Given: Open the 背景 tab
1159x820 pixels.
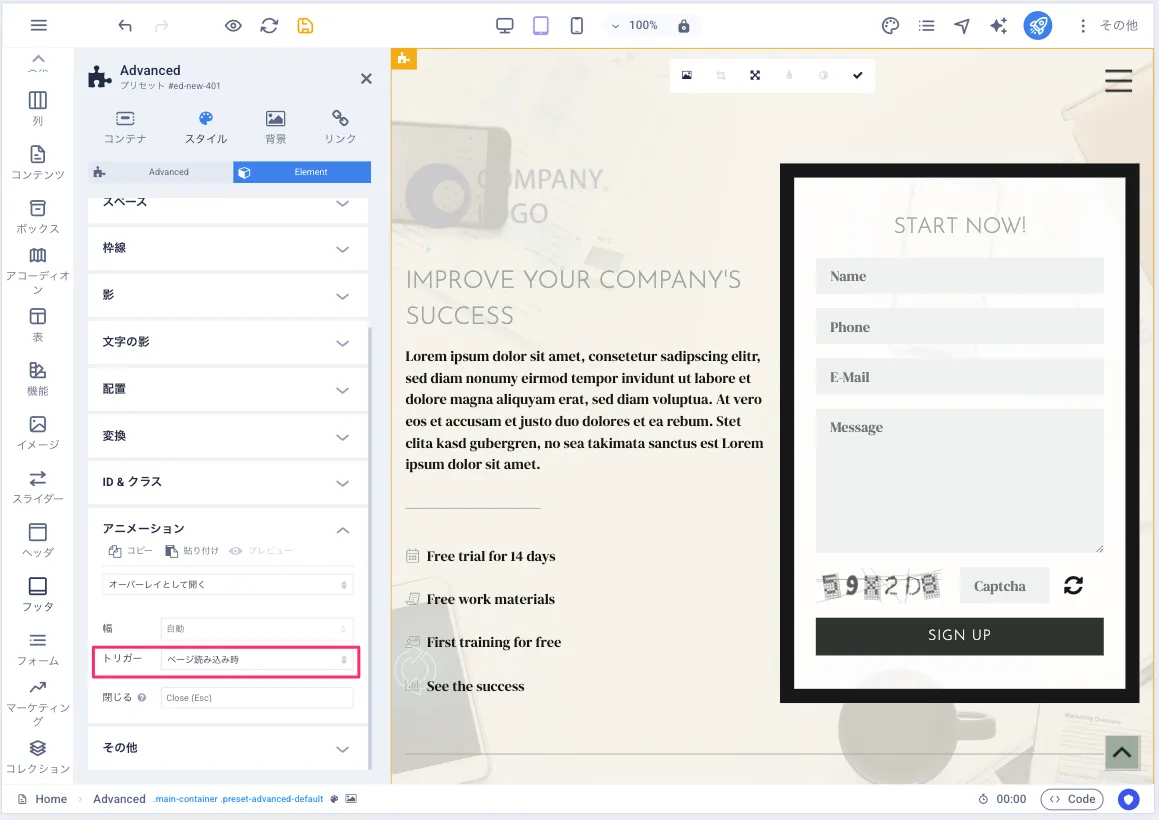Looking at the screenshot, I should click(x=276, y=127).
